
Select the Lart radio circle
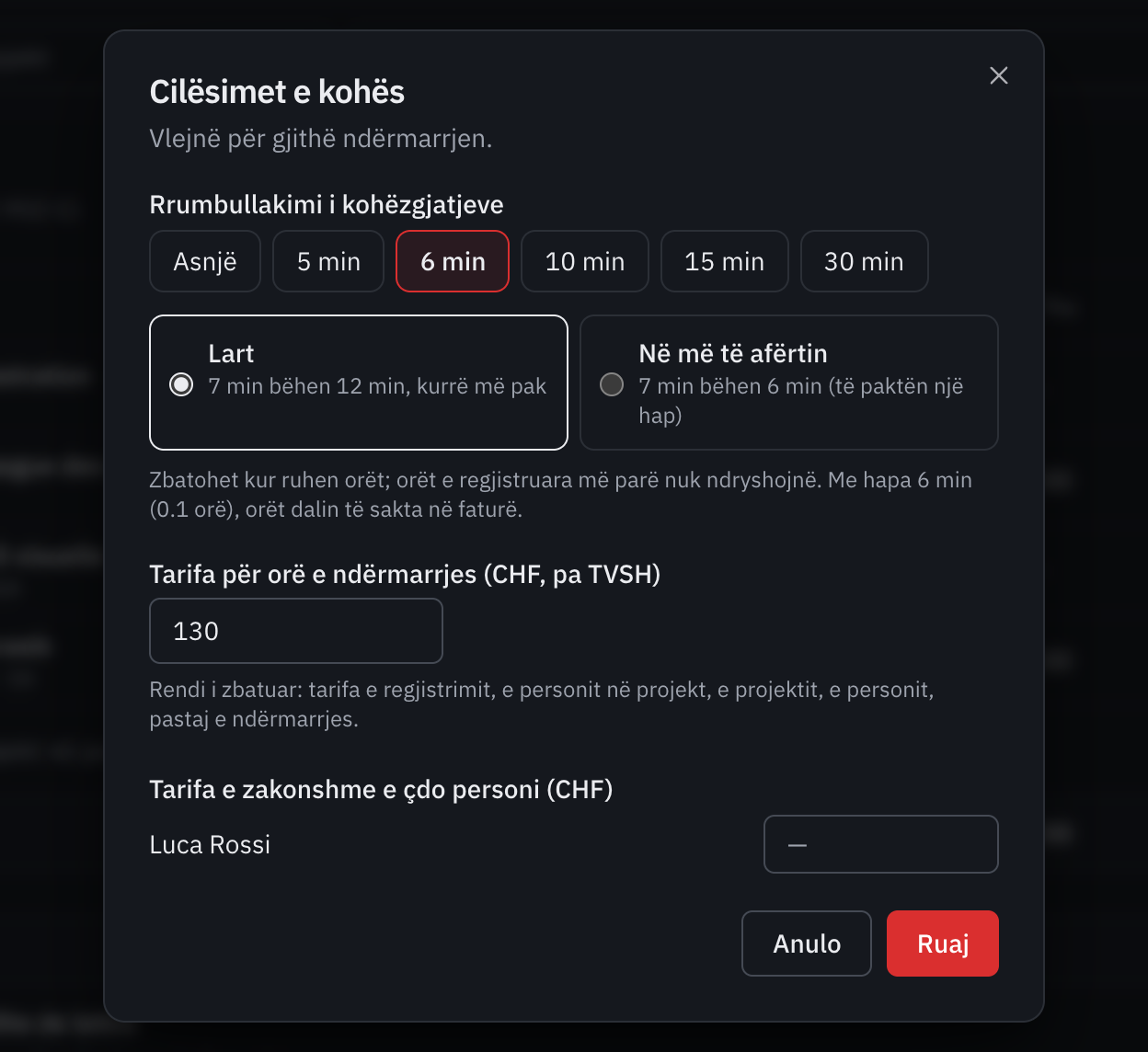[181, 384]
